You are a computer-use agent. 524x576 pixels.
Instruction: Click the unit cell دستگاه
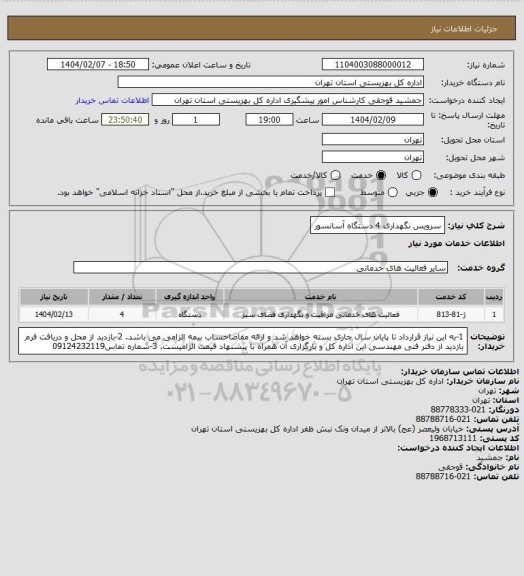[x=190, y=314]
